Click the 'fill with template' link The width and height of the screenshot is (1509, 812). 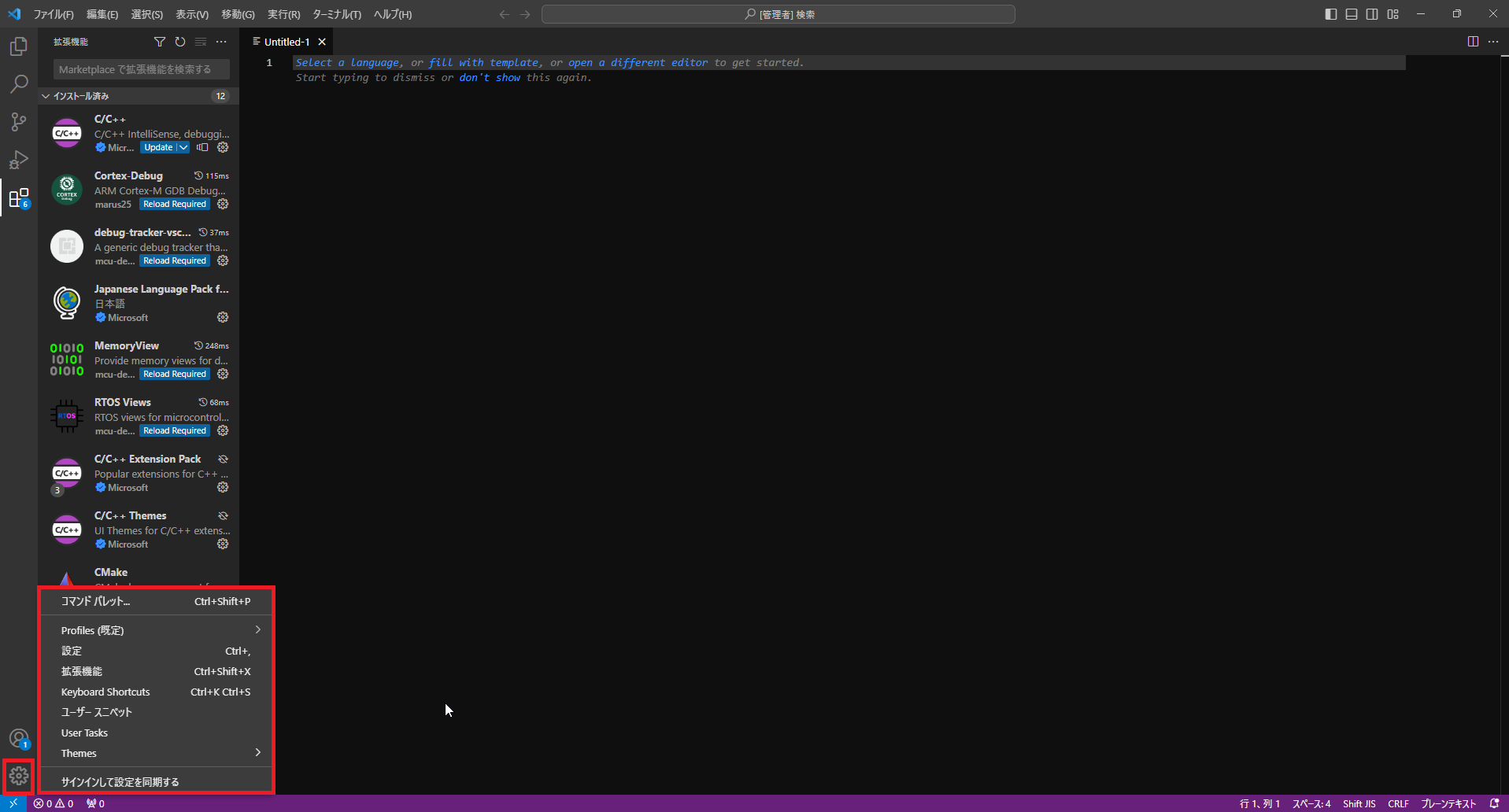(483, 62)
